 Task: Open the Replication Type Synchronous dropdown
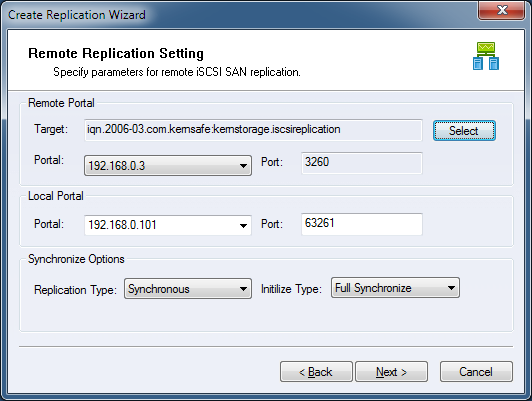coord(188,289)
